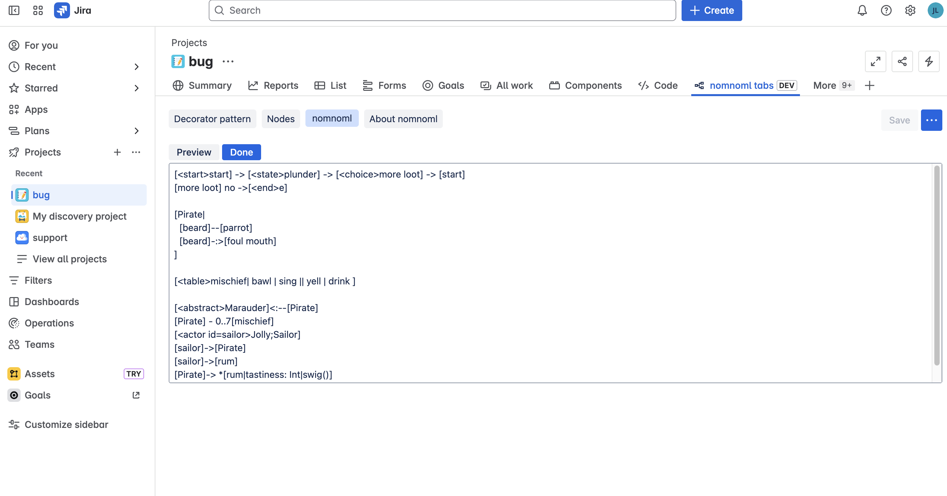This screenshot has width=947, height=496.
Task: Click the Projects breadcrumb link
Action: tap(189, 43)
